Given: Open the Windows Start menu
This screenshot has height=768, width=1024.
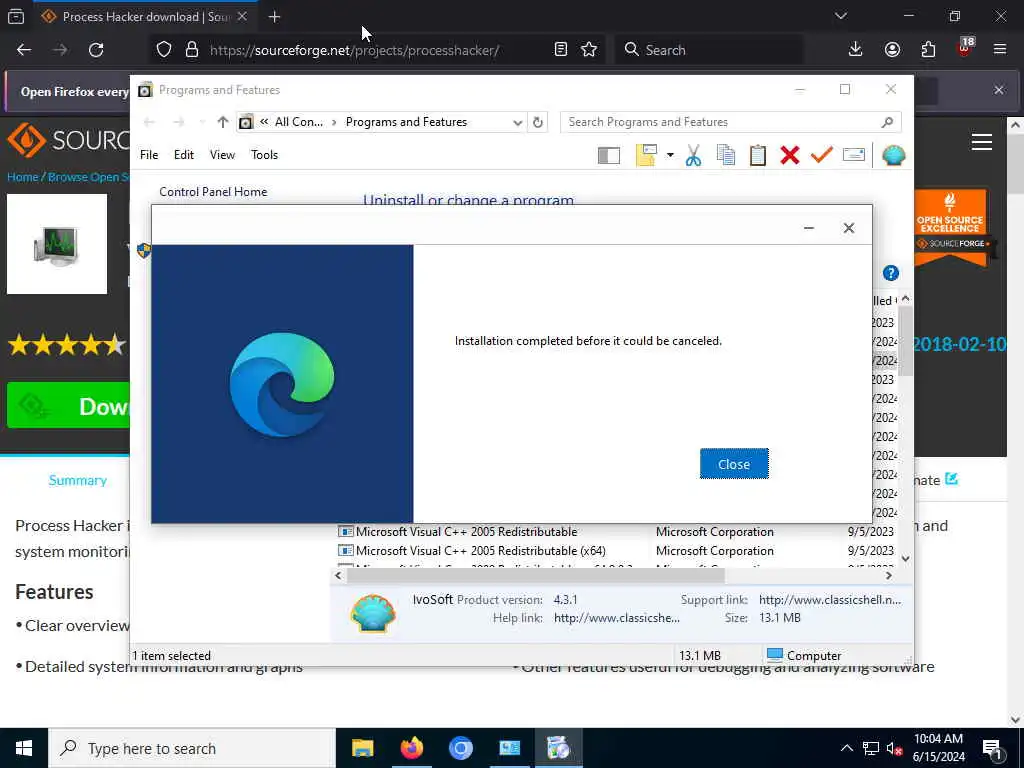Looking at the screenshot, I should click(x=24, y=748).
